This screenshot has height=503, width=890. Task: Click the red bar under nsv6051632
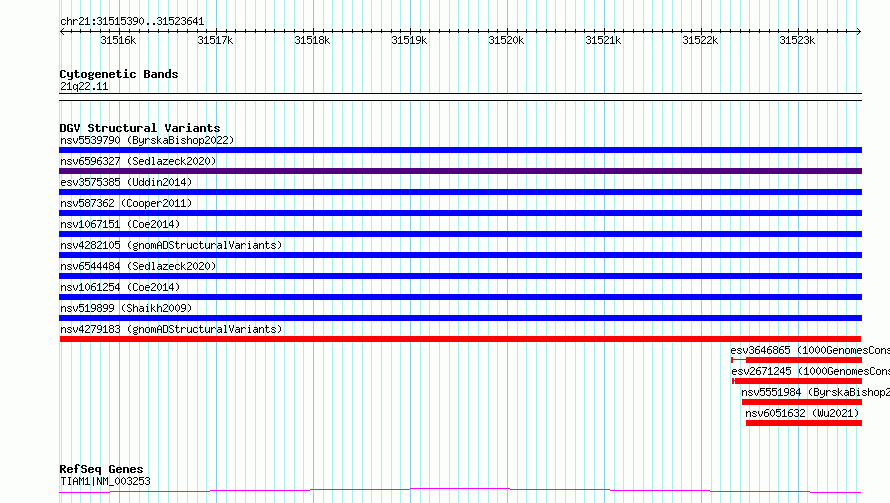point(804,423)
